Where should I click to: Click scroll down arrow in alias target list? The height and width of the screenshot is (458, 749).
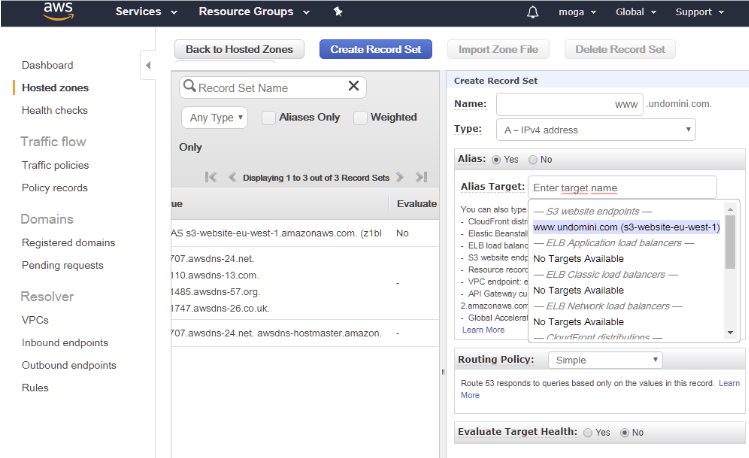click(x=730, y=332)
